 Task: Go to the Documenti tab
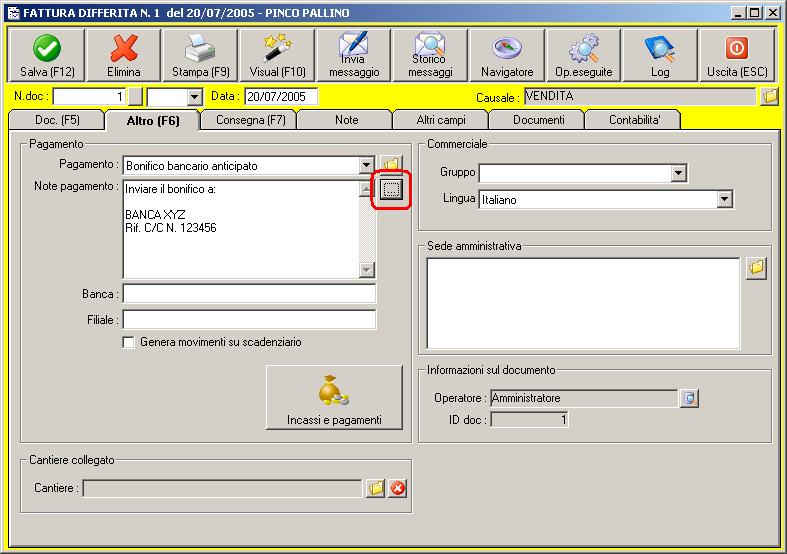tap(539, 120)
